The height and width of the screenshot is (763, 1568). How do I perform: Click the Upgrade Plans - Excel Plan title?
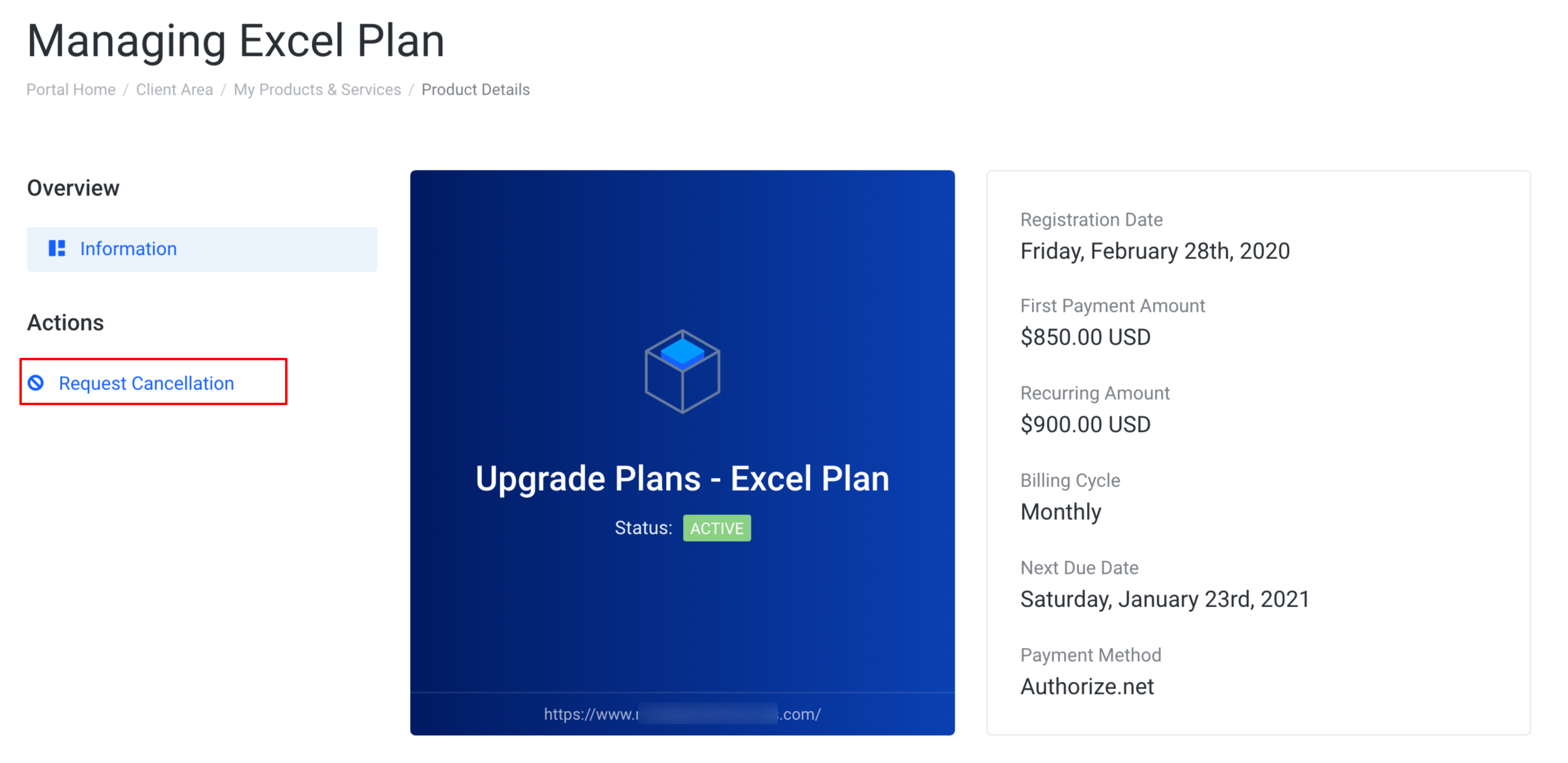682,479
